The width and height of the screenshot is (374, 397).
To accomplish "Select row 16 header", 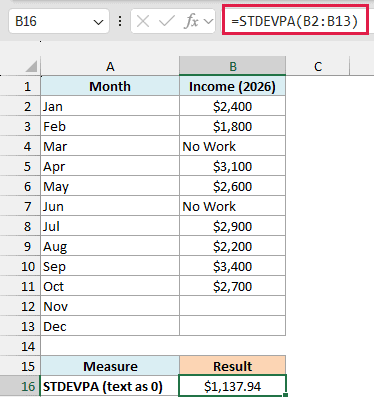I will (x=20, y=386).
